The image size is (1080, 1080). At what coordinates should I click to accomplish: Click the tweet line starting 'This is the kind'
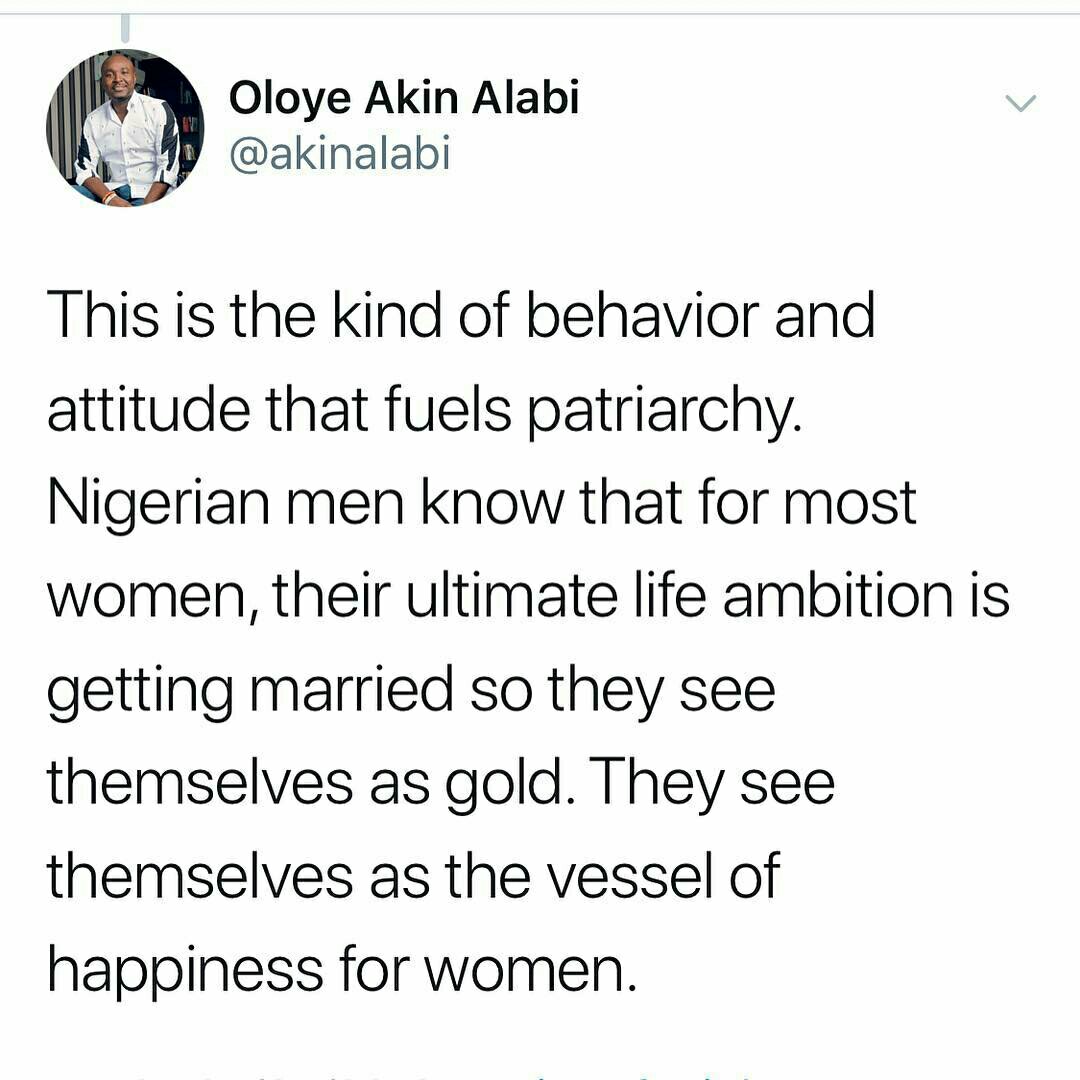[461, 315]
